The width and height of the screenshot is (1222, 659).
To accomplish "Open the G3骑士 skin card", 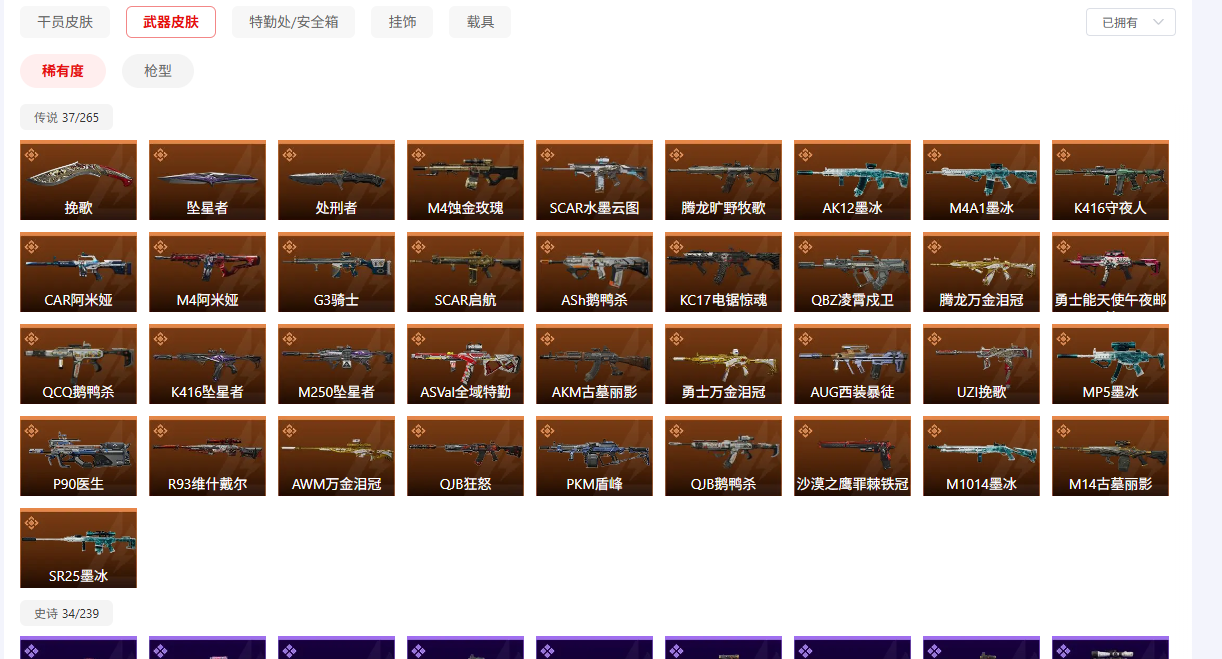I will 336,272.
